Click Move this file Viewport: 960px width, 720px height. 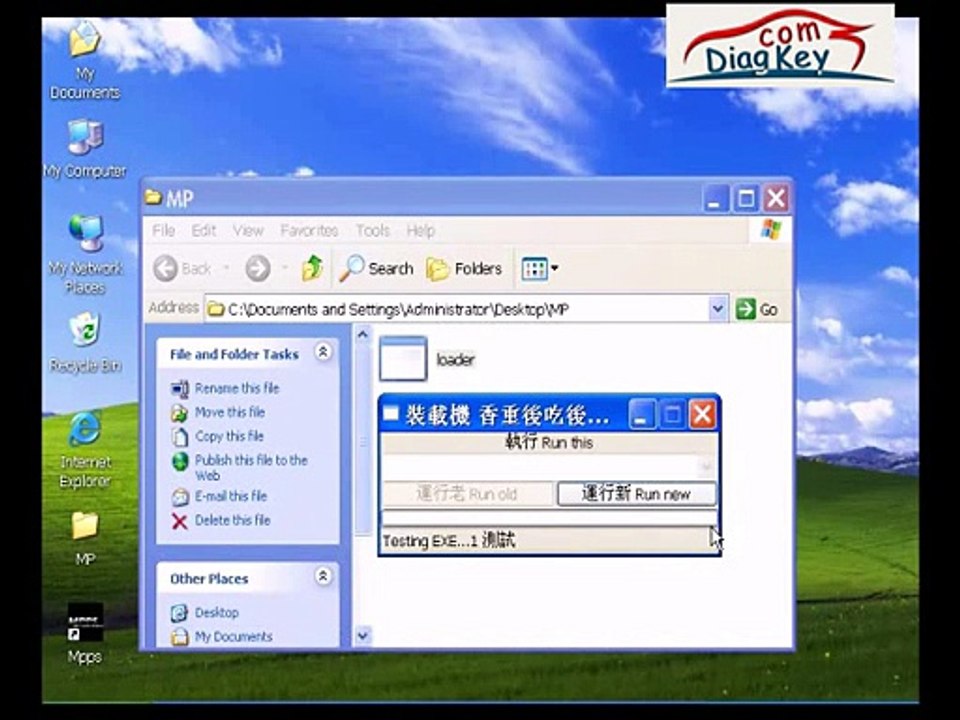point(230,413)
